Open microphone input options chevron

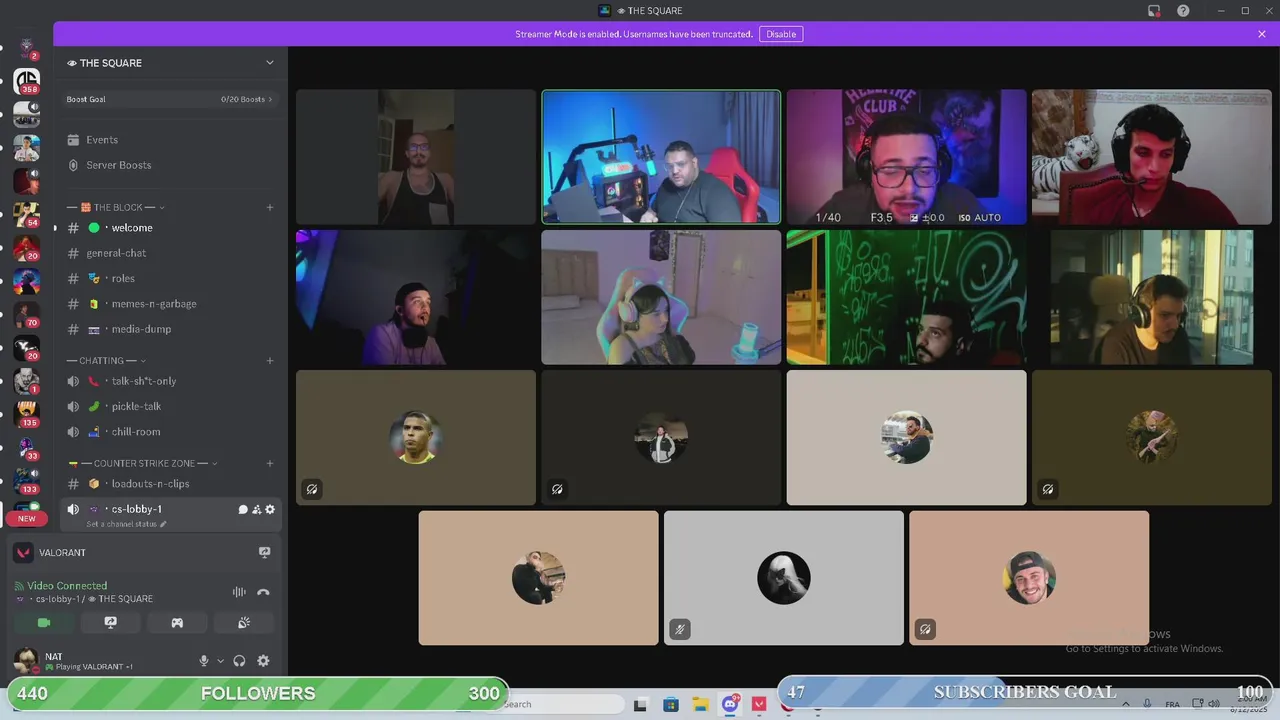coord(220,661)
